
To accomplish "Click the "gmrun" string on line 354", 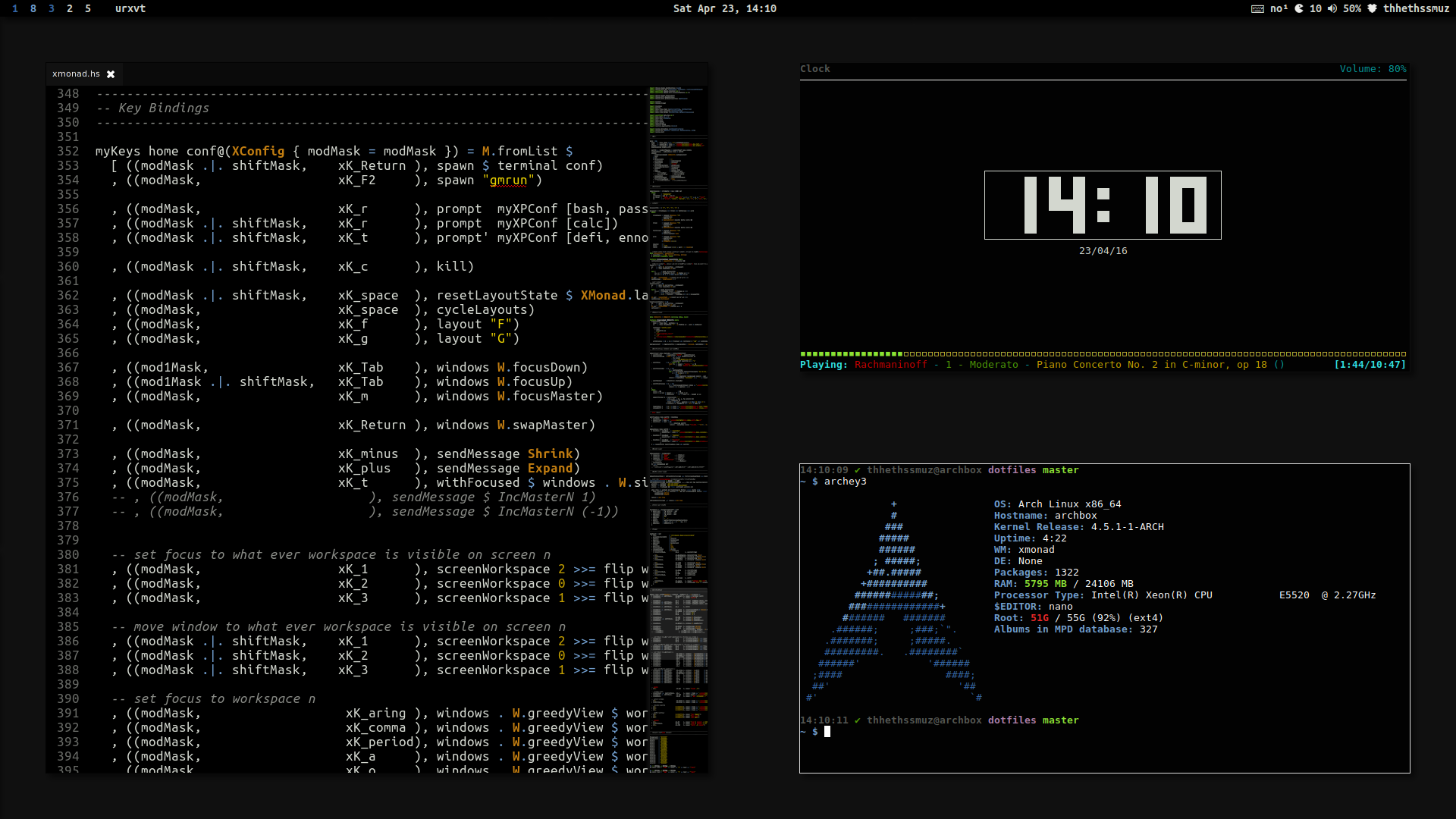I will (508, 180).
